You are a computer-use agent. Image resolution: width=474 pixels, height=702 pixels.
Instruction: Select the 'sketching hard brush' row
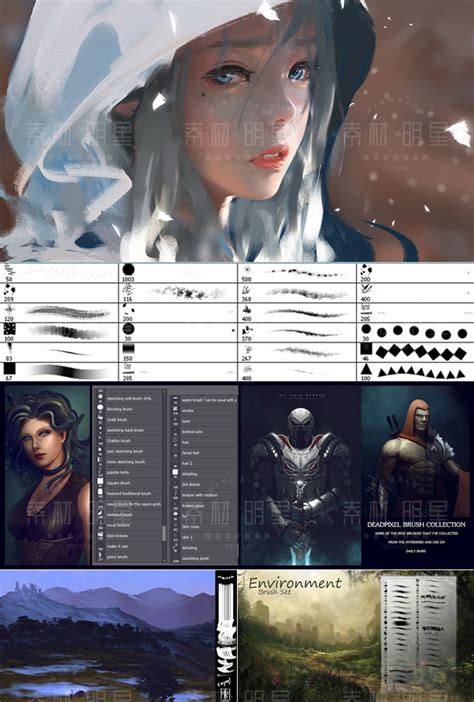tap(128, 430)
